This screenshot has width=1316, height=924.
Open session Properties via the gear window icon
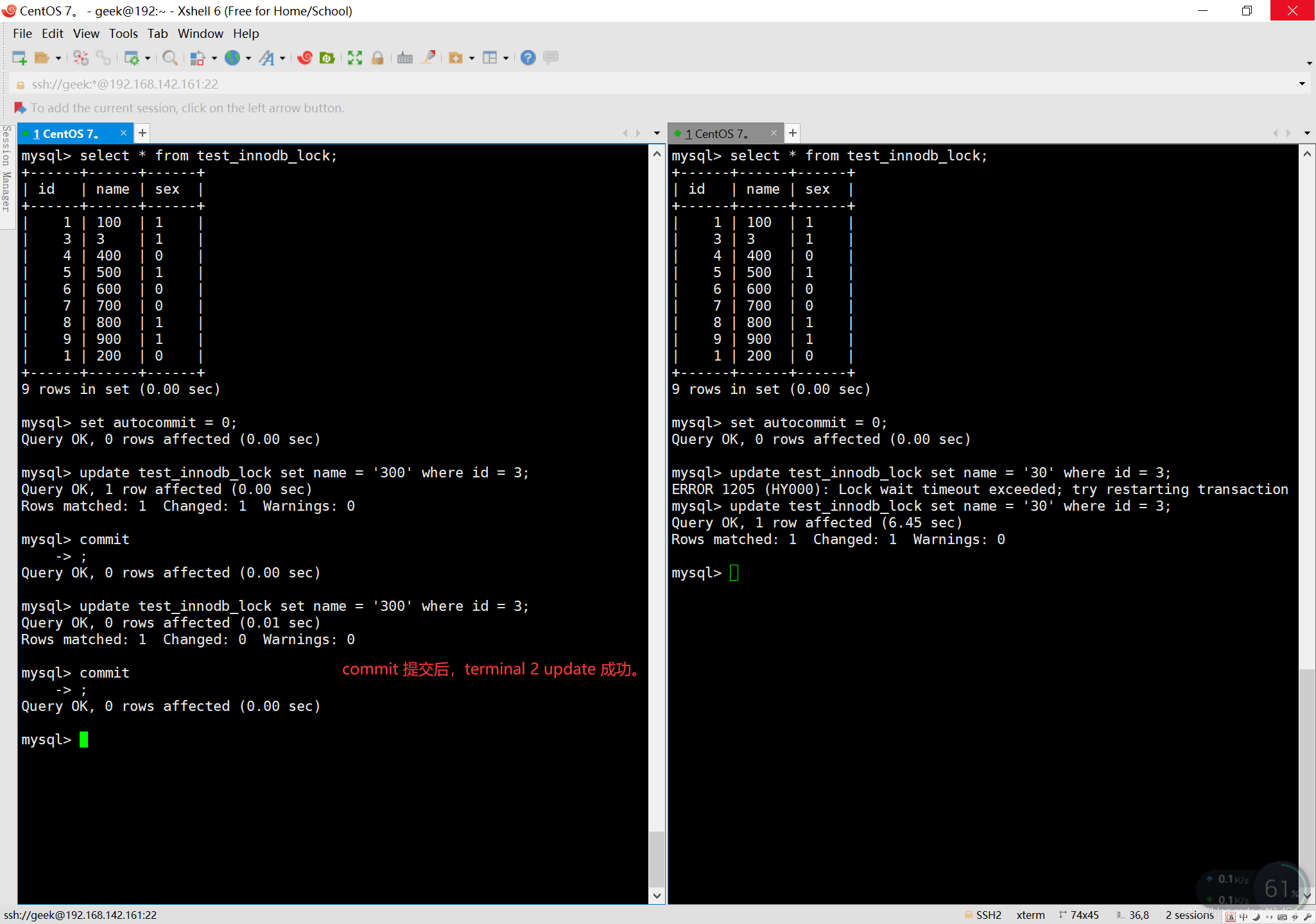132,58
